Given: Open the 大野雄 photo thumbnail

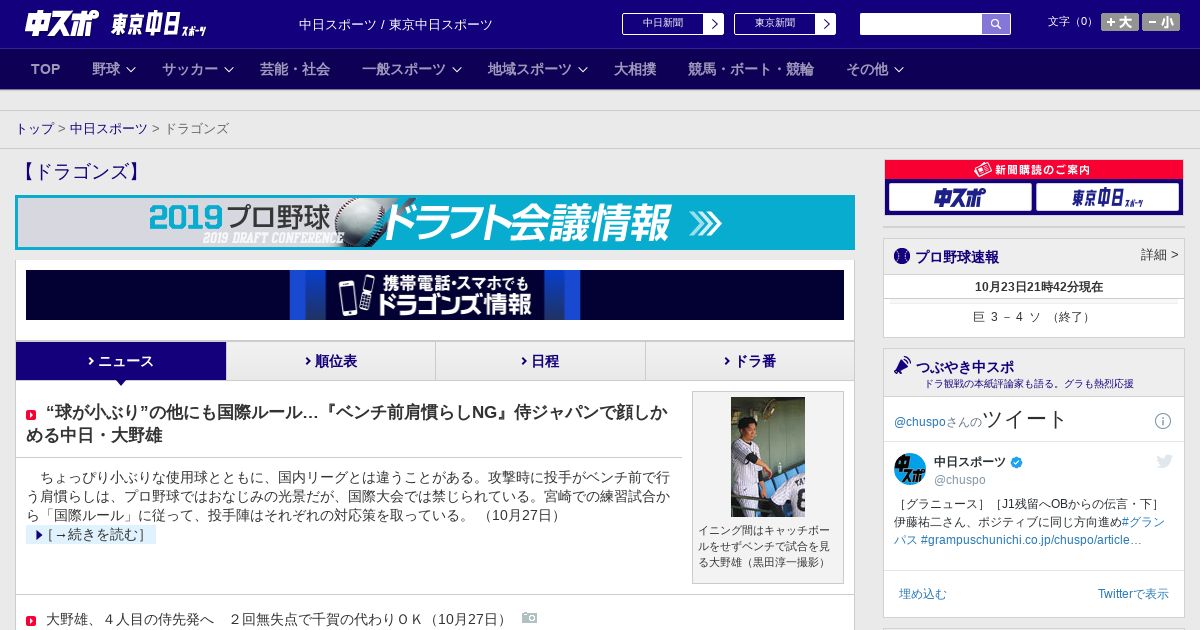Looking at the screenshot, I should [x=768, y=457].
